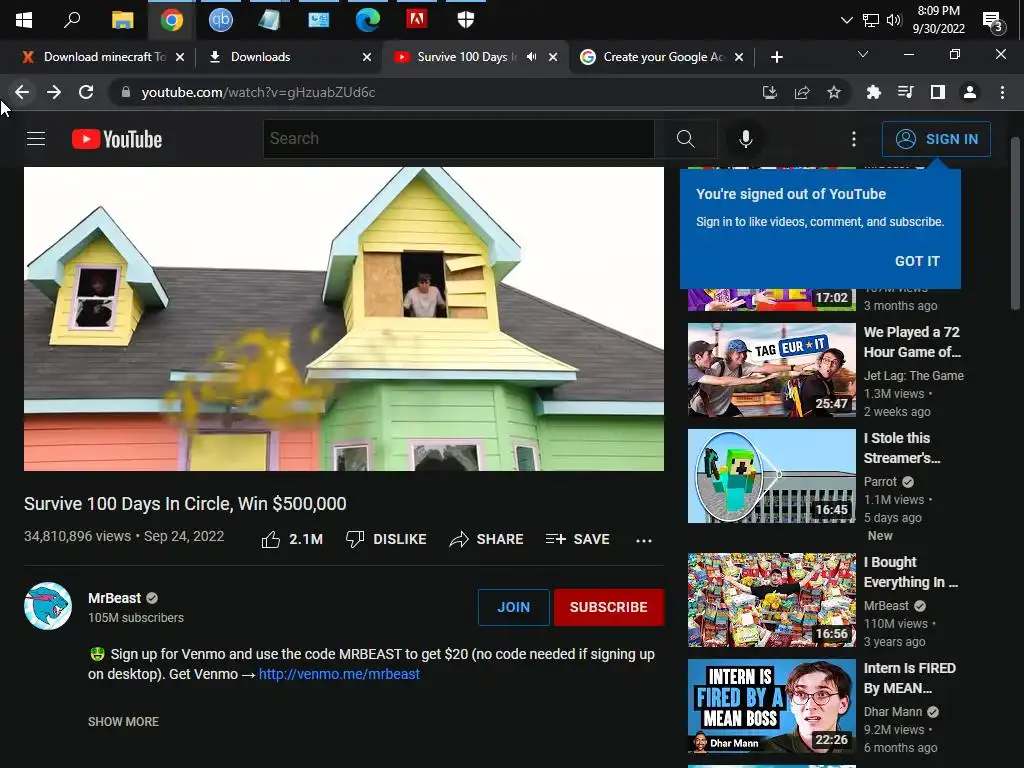1024x768 pixels.
Task: Open Windows Security shield icon
Action: coord(466,20)
